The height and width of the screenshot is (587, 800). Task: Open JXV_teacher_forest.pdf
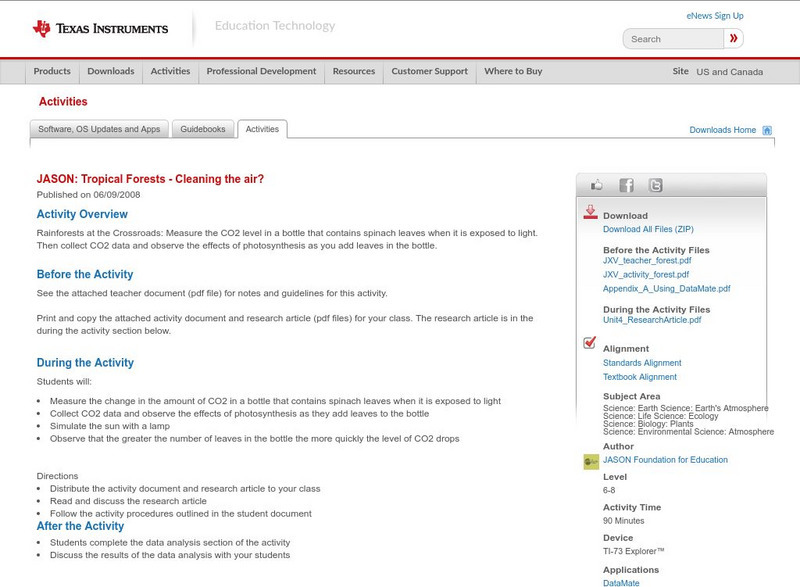[x=647, y=261]
